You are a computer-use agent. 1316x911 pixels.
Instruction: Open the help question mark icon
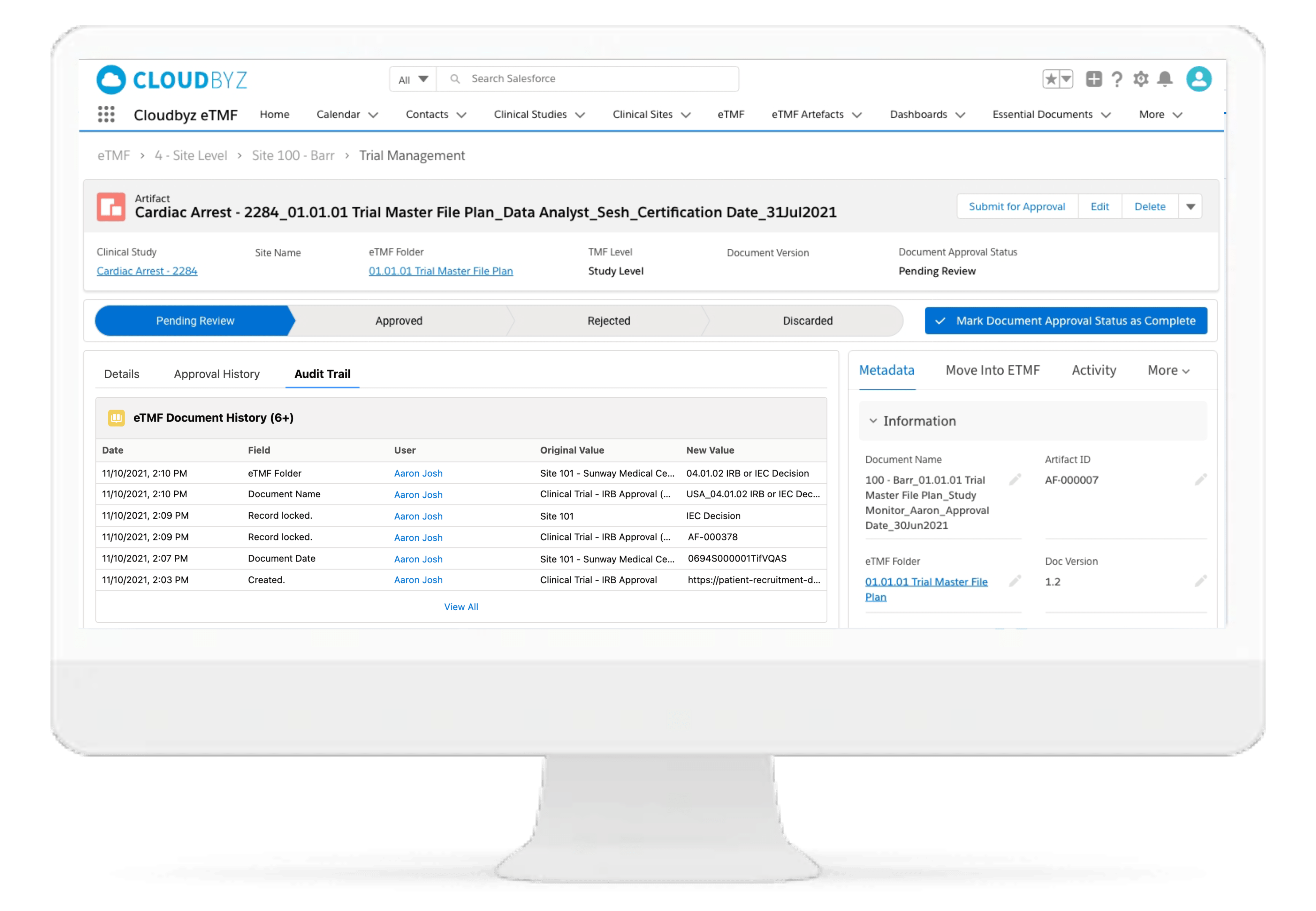click(1117, 79)
